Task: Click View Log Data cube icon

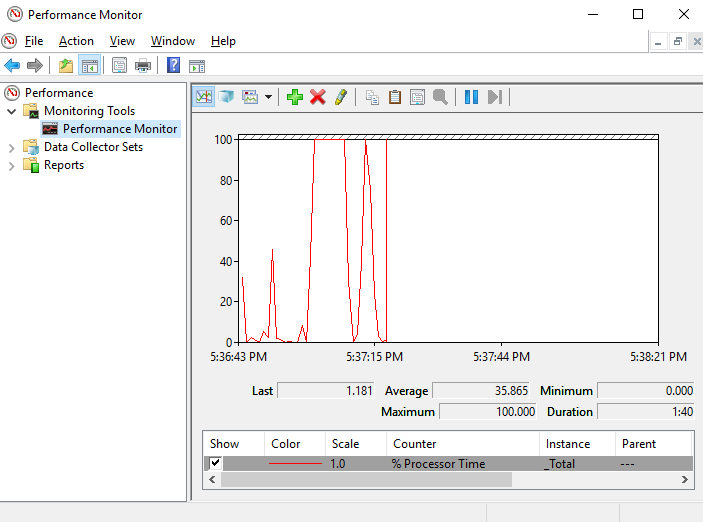Action: 227,97
